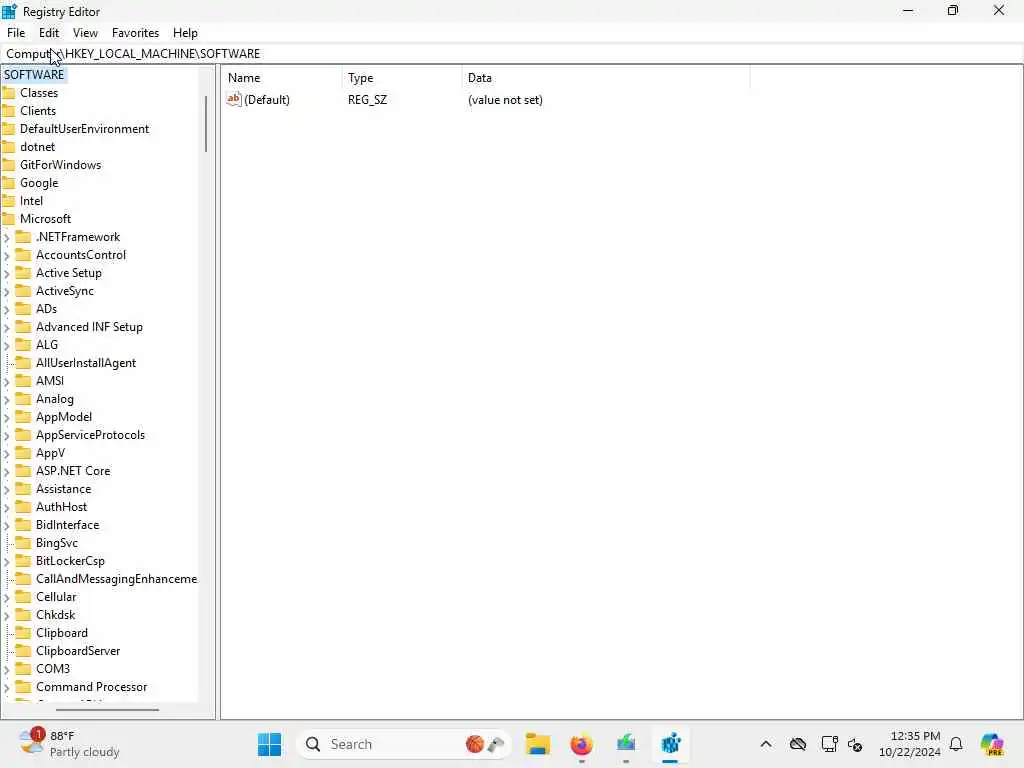Click the dotnet folder icon
The width and height of the screenshot is (1024, 768).
click(x=8, y=147)
